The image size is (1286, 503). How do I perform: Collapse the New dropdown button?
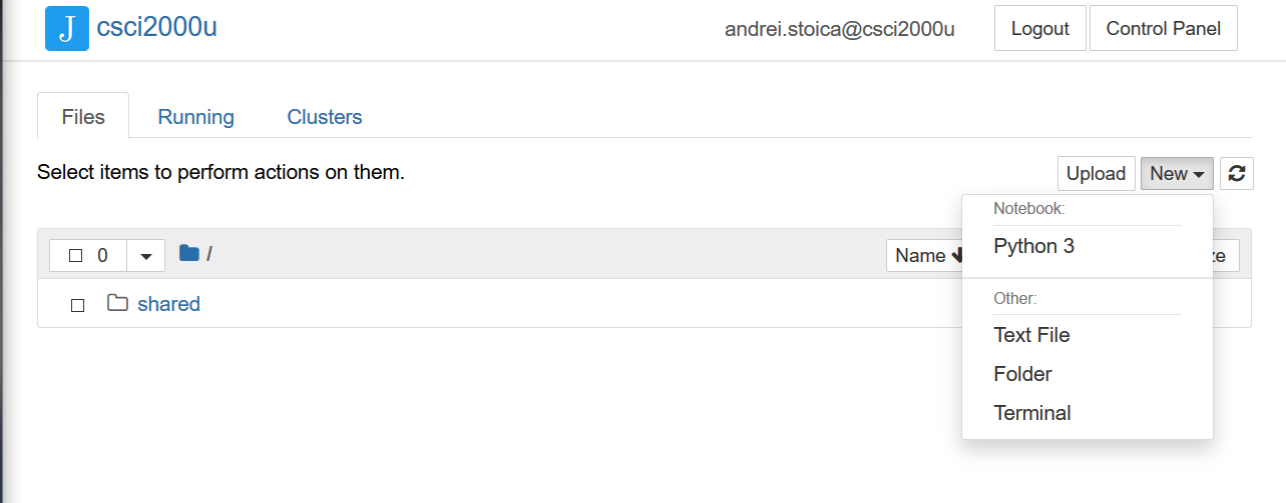[x=1176, y=173]
